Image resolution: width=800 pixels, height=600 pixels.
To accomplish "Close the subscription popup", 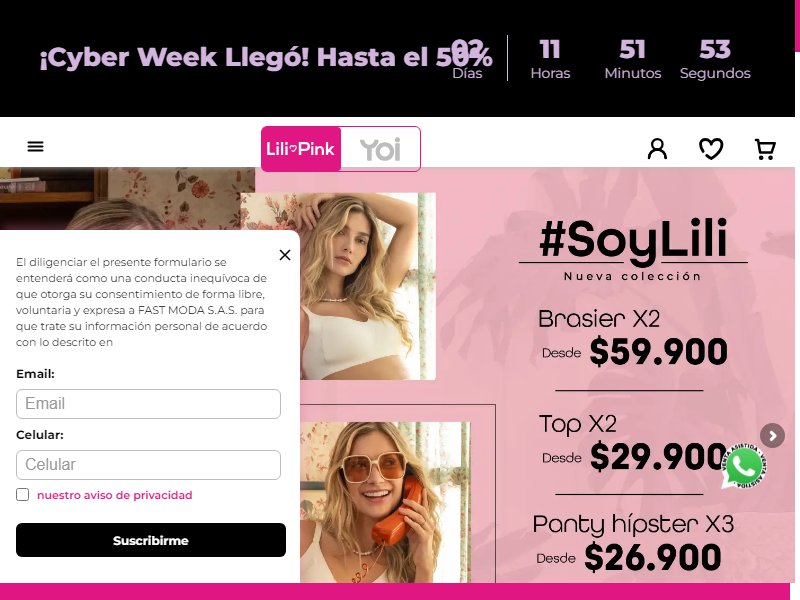I will 285,255.
